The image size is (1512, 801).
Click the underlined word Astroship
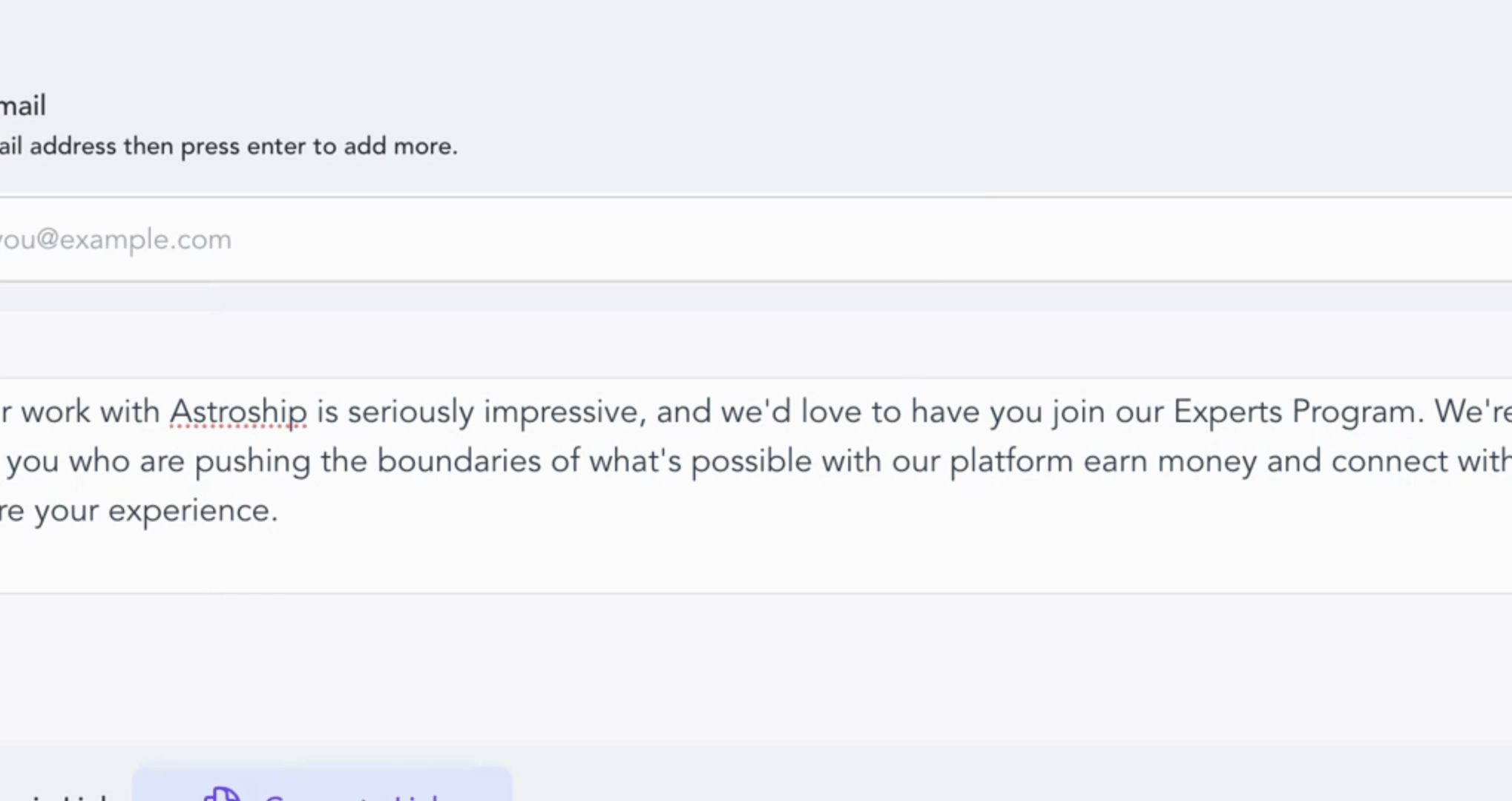[x=237, y=412]
